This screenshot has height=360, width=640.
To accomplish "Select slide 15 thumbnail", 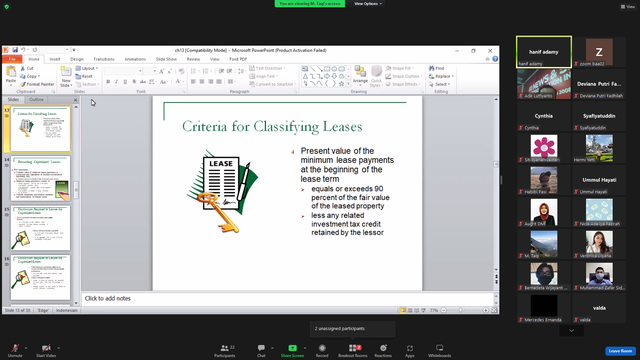I will (40, 228).
